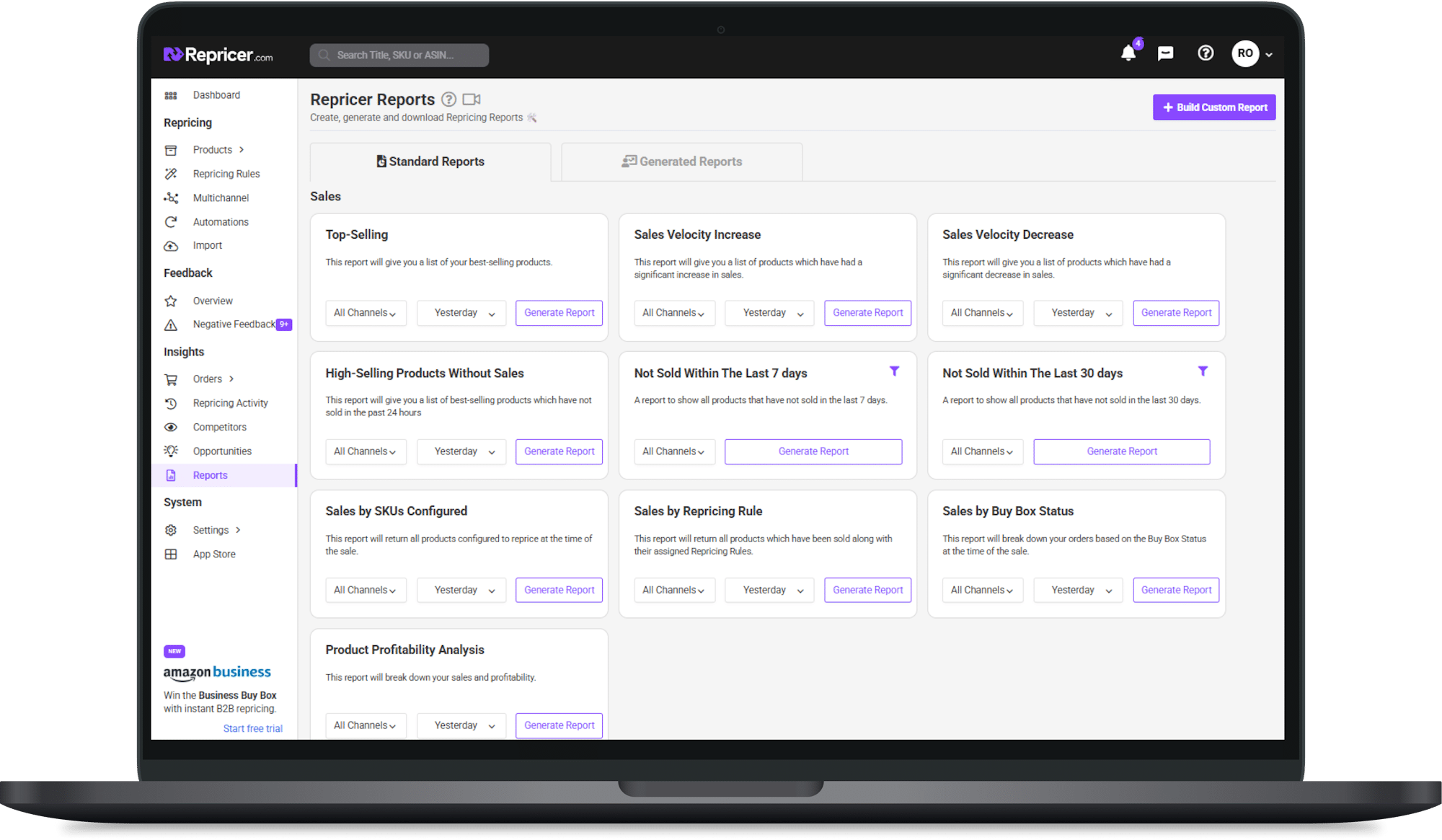This screenshot has height=840, width=1442.
Task: Generate the Product Profitability Analysis report
Action: [x=559, y=725]
